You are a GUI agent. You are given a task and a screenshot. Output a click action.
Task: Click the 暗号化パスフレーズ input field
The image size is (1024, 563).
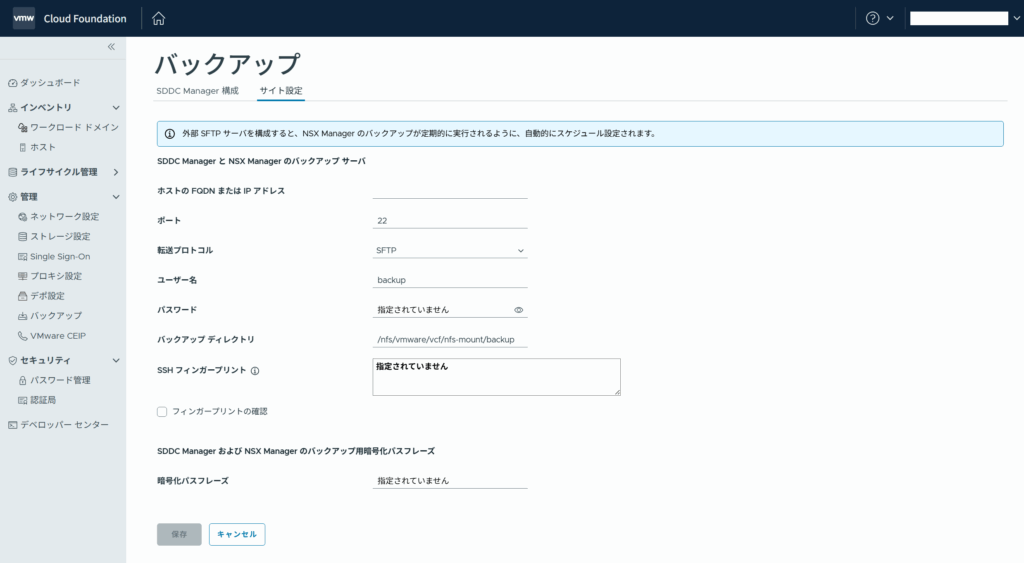(x=449, y=481)
